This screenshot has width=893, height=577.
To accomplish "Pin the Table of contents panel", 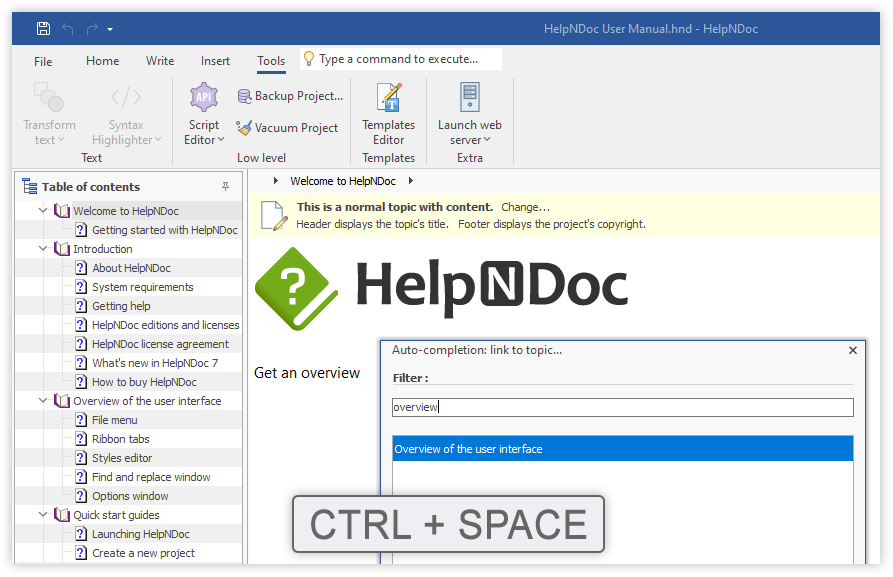I will click(x=226, y=187).
